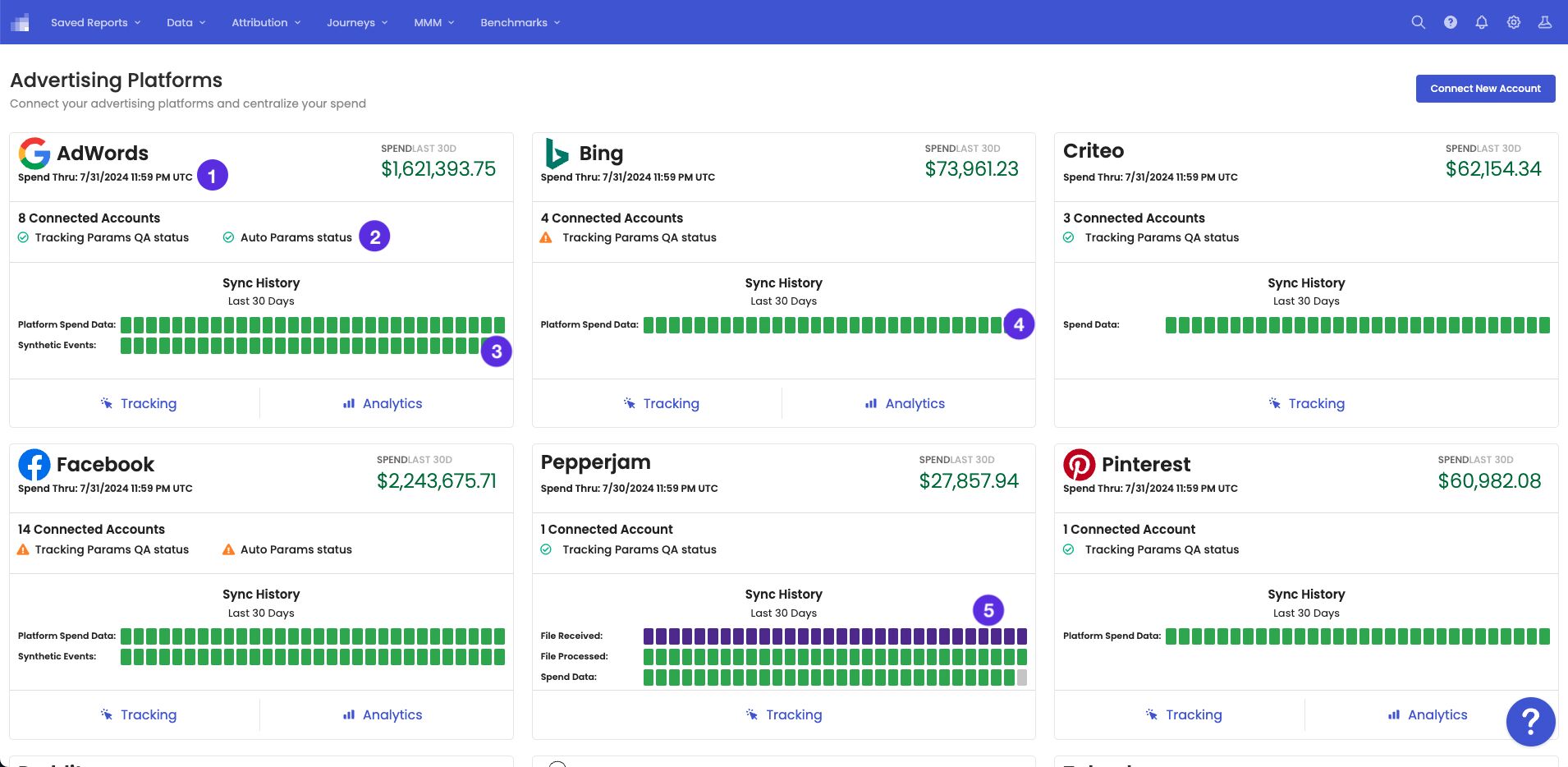1568x767 pixels.
Task: Expand the Attribution dropdown menu
Action: point(266,22)
